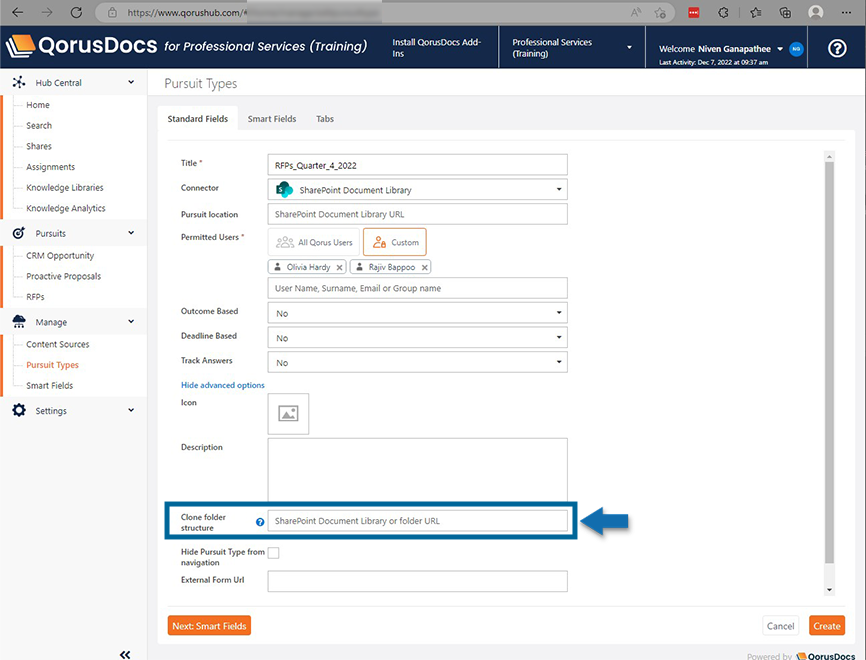
Task: Switch to the Tabs tab
Action: [x=325, y=119]
